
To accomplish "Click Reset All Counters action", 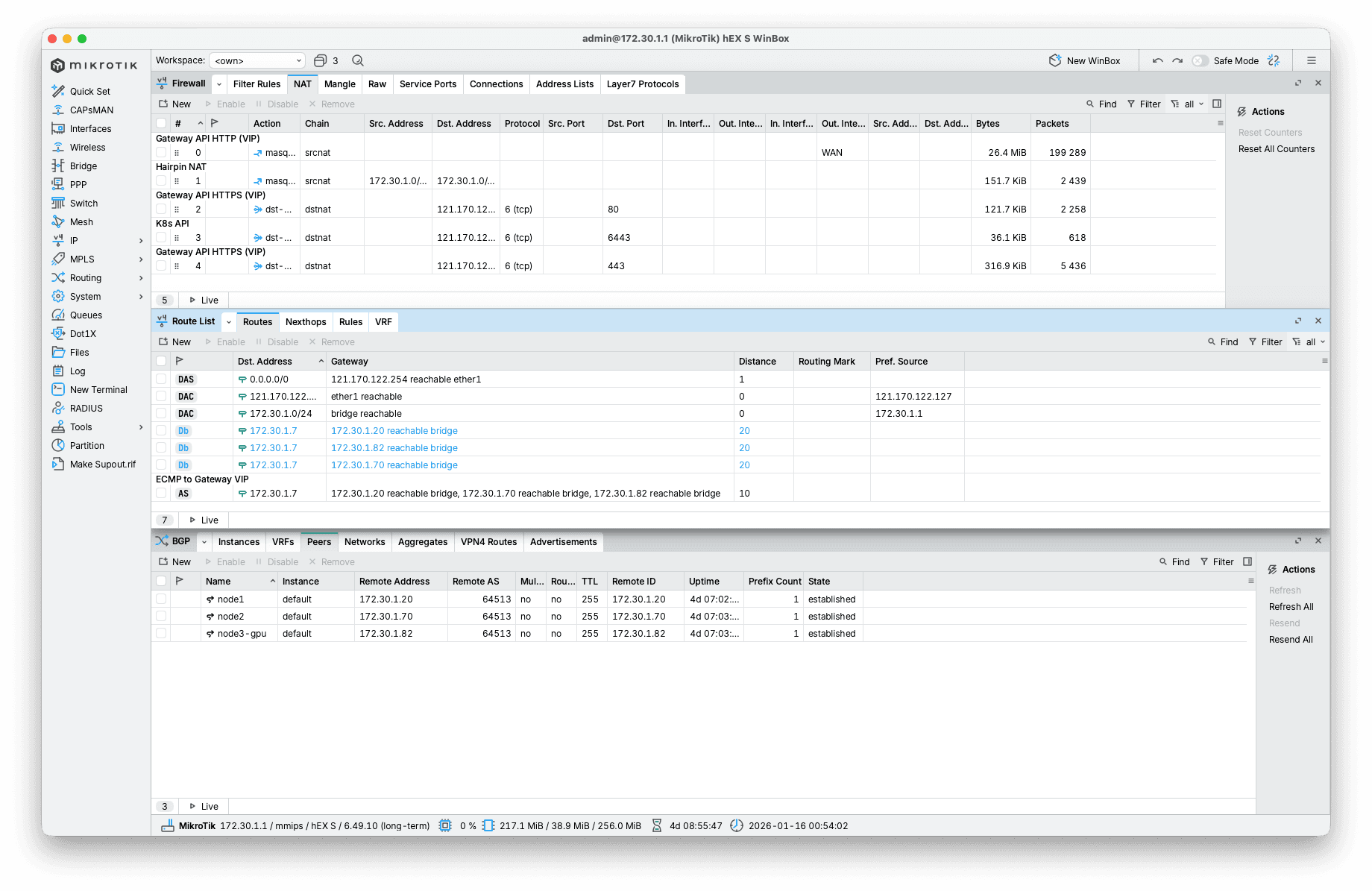I will (1276, 149).
